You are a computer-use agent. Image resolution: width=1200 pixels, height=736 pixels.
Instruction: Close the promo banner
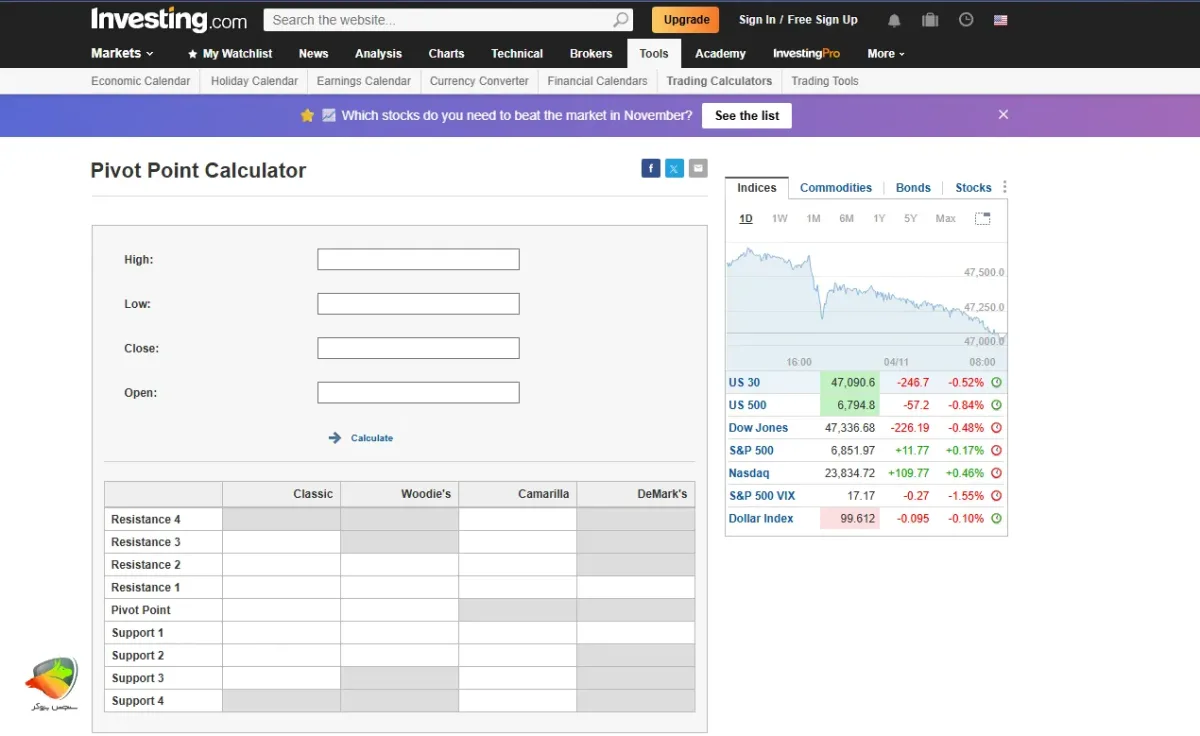click(1003, 115)
